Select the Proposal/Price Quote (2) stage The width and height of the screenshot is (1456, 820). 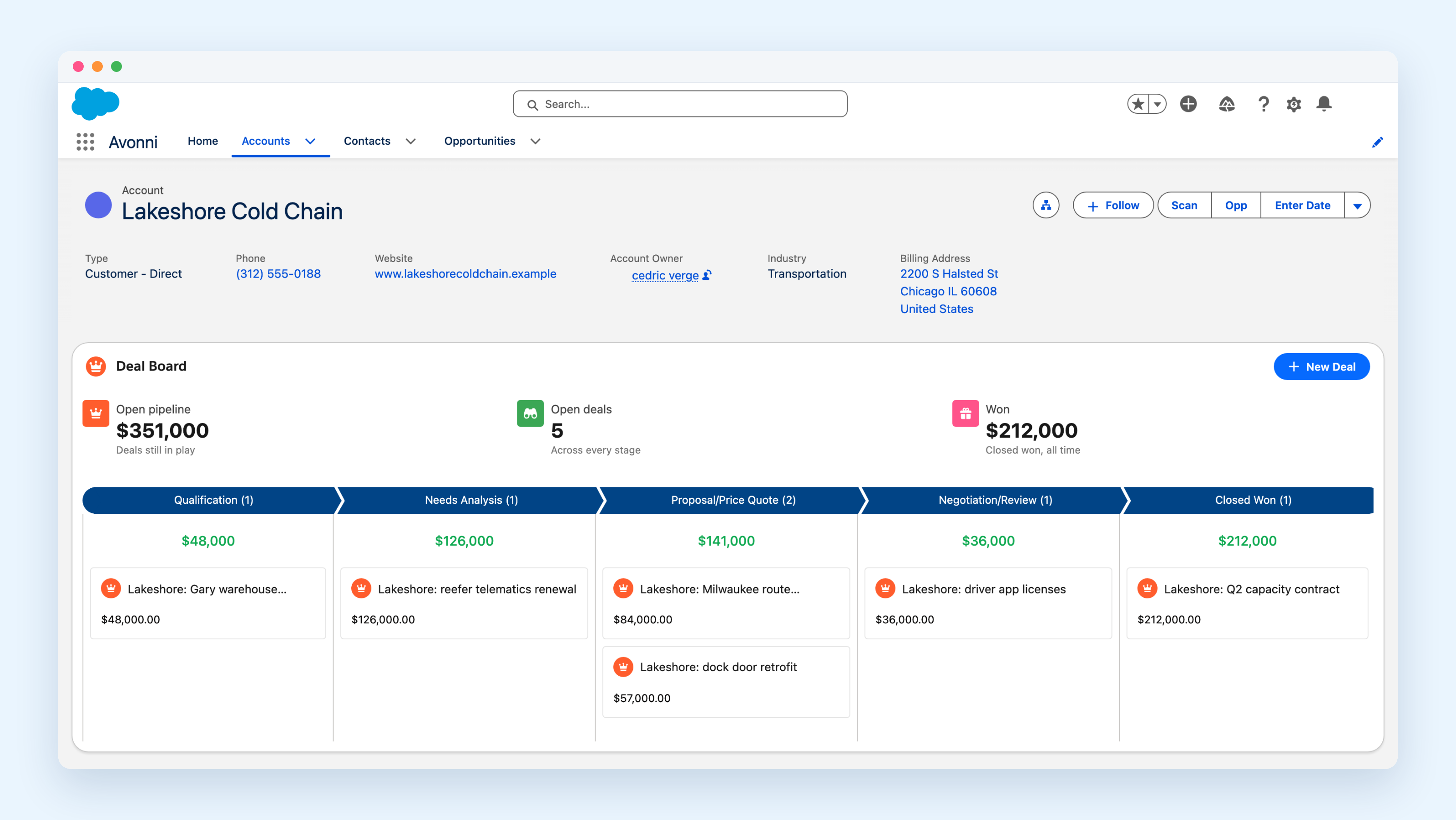(x=733, y=500)
